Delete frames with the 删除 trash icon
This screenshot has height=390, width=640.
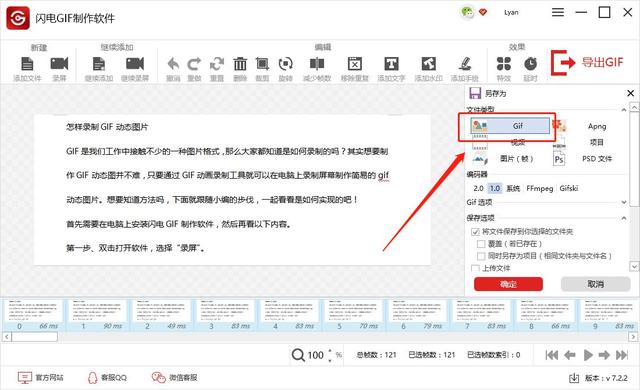click(240, 64)
